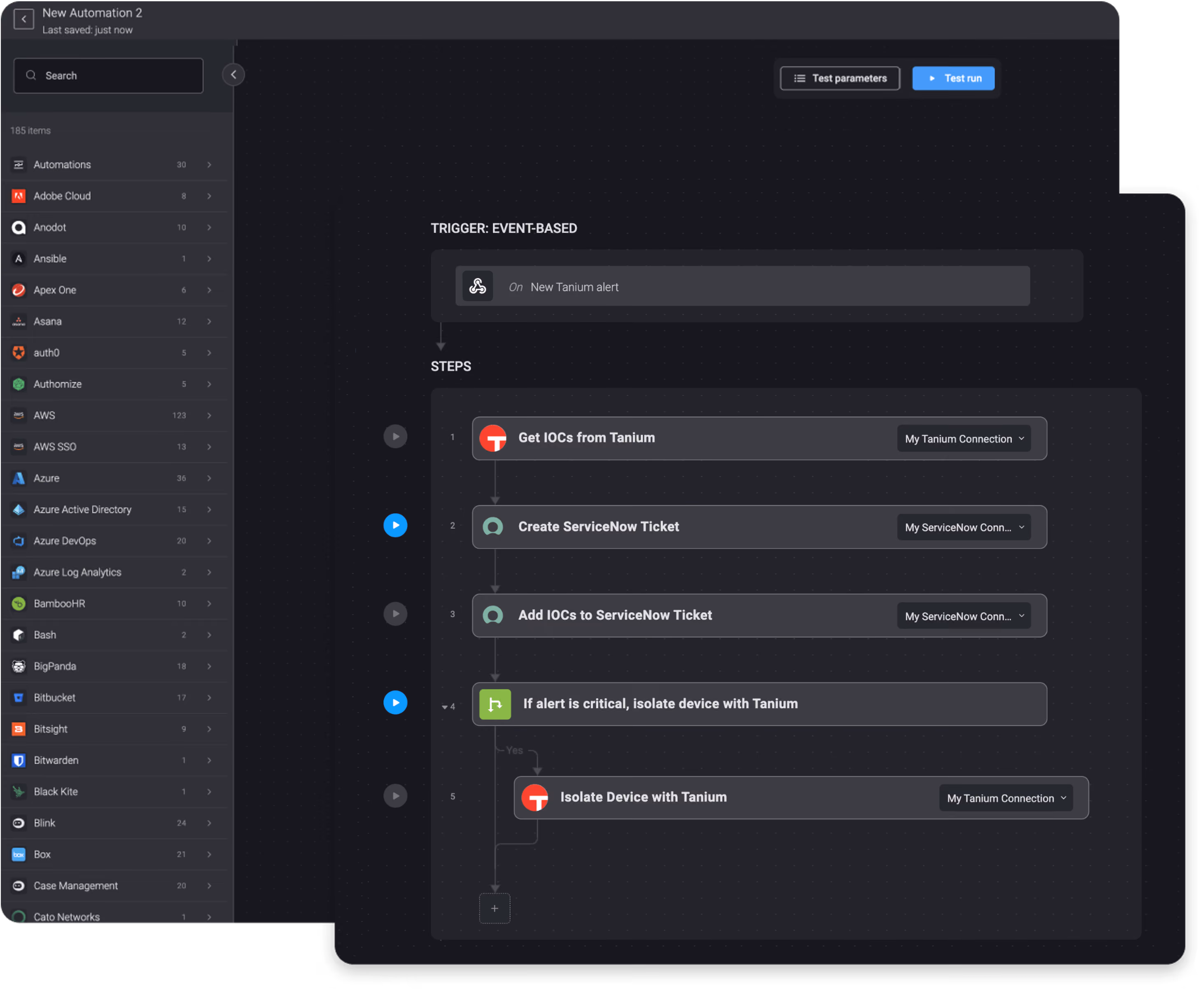1204x989 pixels.
Task: Run step 3 with its gray play button
Action: click(395, 614)
